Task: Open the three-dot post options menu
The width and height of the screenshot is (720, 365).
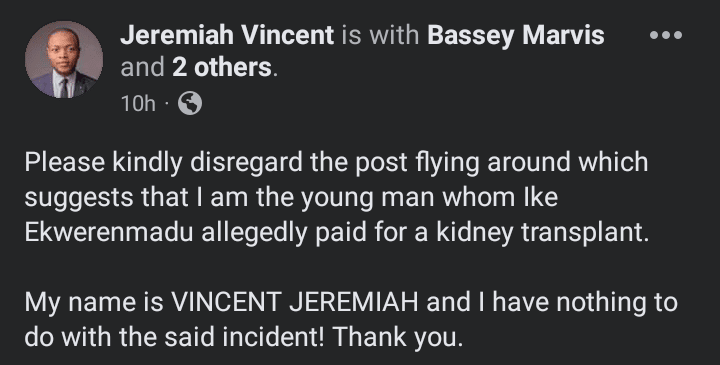Action: click(666, 35)
